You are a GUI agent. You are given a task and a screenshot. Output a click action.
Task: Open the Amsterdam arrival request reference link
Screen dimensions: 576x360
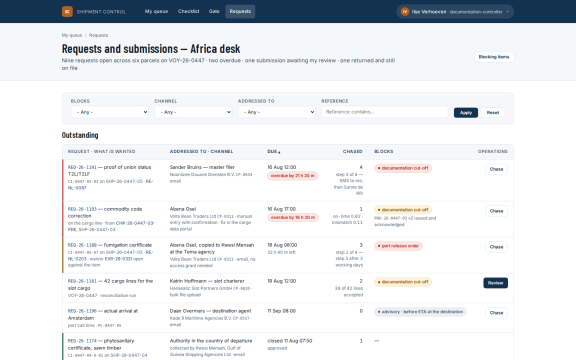(82, 311)
